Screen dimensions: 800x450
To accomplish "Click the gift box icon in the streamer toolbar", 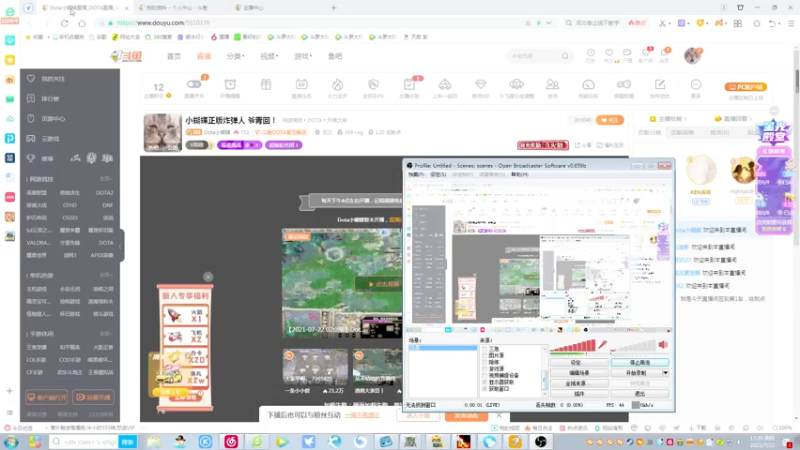I will click(x=266, y=85).
